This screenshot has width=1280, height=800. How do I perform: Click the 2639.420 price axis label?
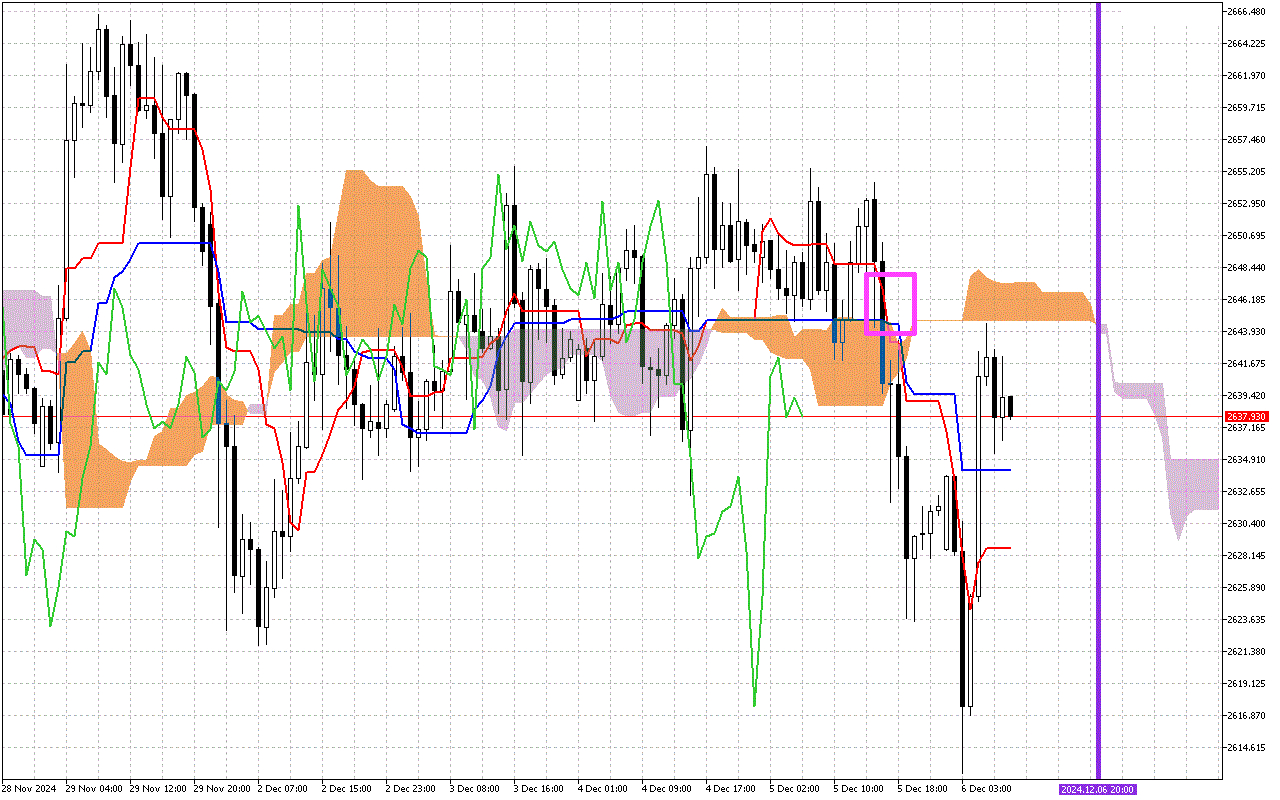1246,396
